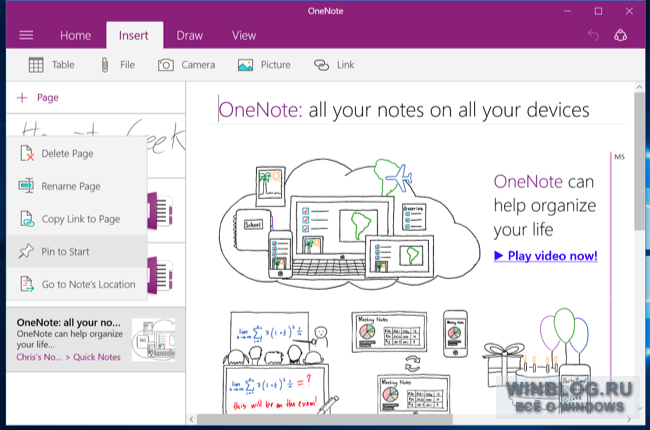The height and width of the screenshot is (430, 650).
Task: Click the cloud devices illustration
Action: point(349,222)
